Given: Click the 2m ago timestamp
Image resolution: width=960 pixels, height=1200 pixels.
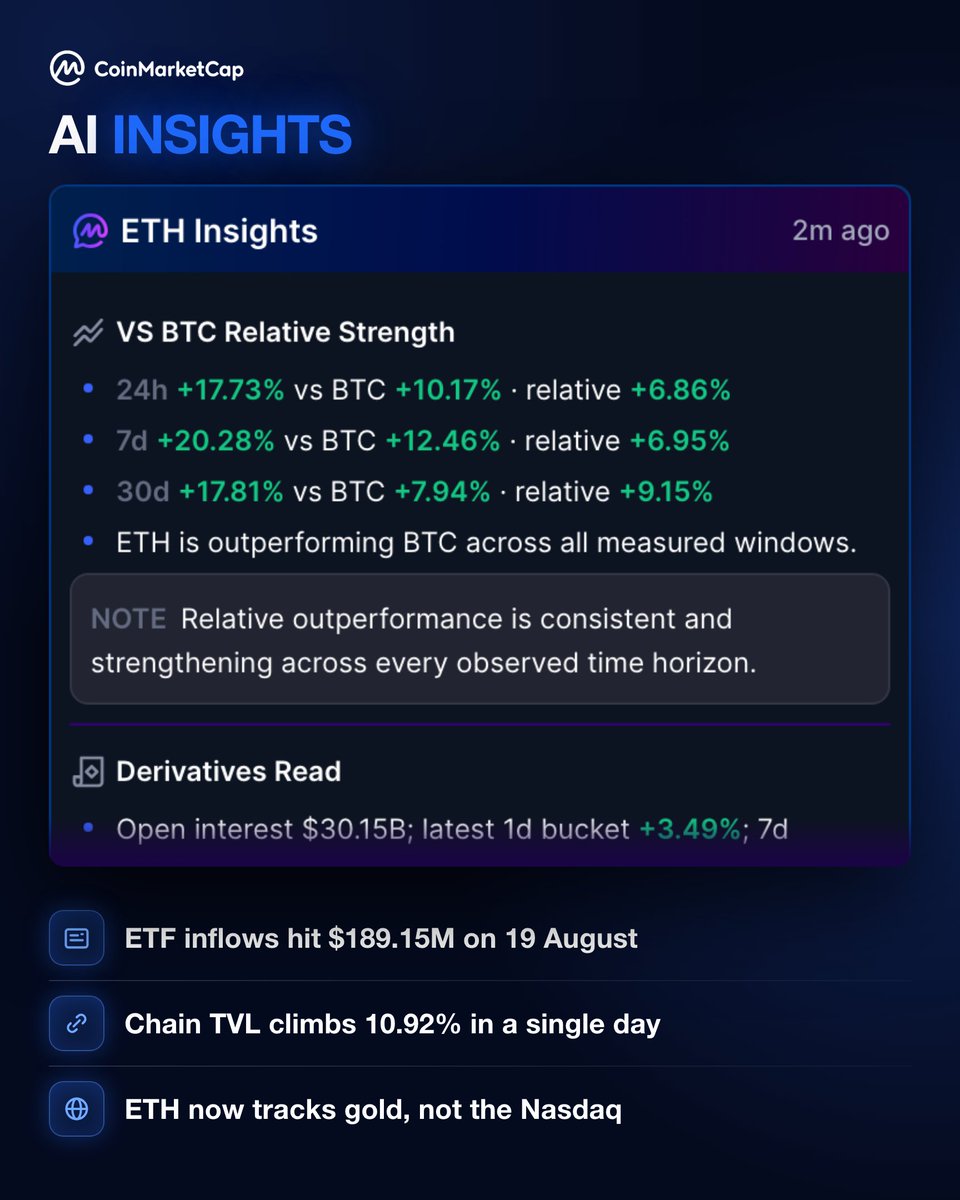Looking at the screenshot, I should (840, 231).
